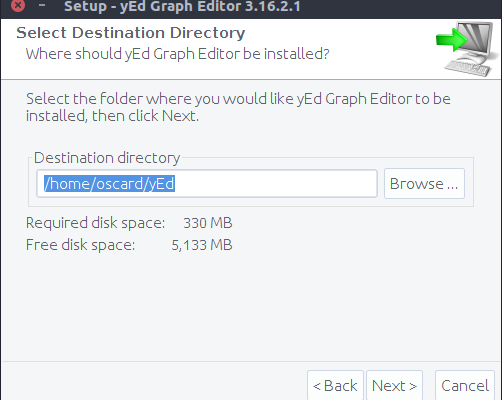The image size is (502, 400).
Task: Click the 5,133 MB free space value
Action: (x=202, y=245)
